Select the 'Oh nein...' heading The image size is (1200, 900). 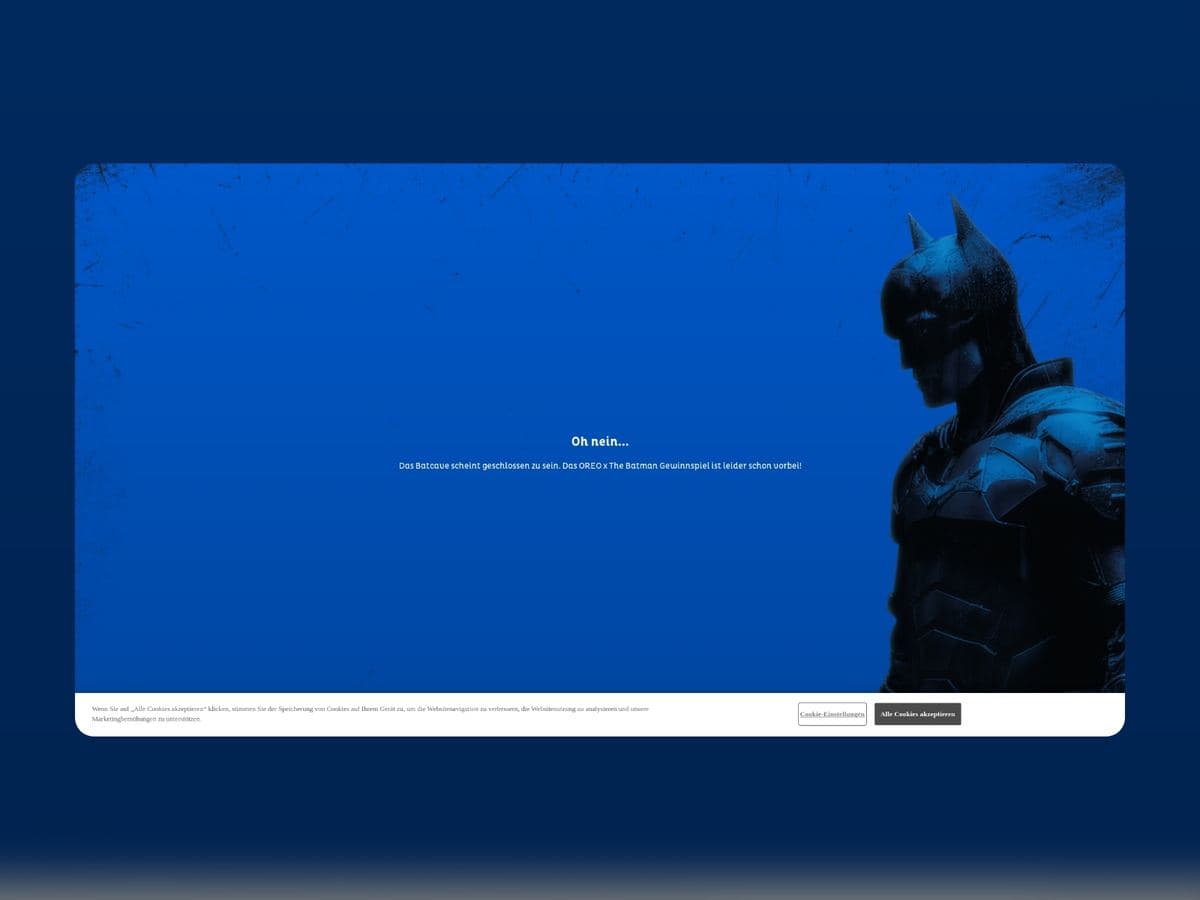[600, 441]
